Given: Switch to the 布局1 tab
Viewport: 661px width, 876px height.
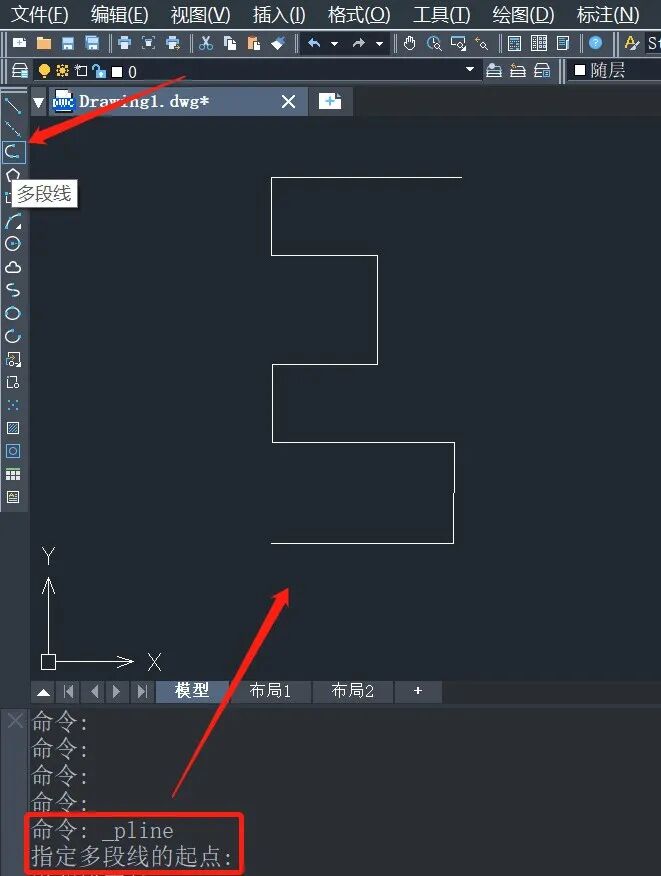Looking at the screenshot, I should coord(270,691).
